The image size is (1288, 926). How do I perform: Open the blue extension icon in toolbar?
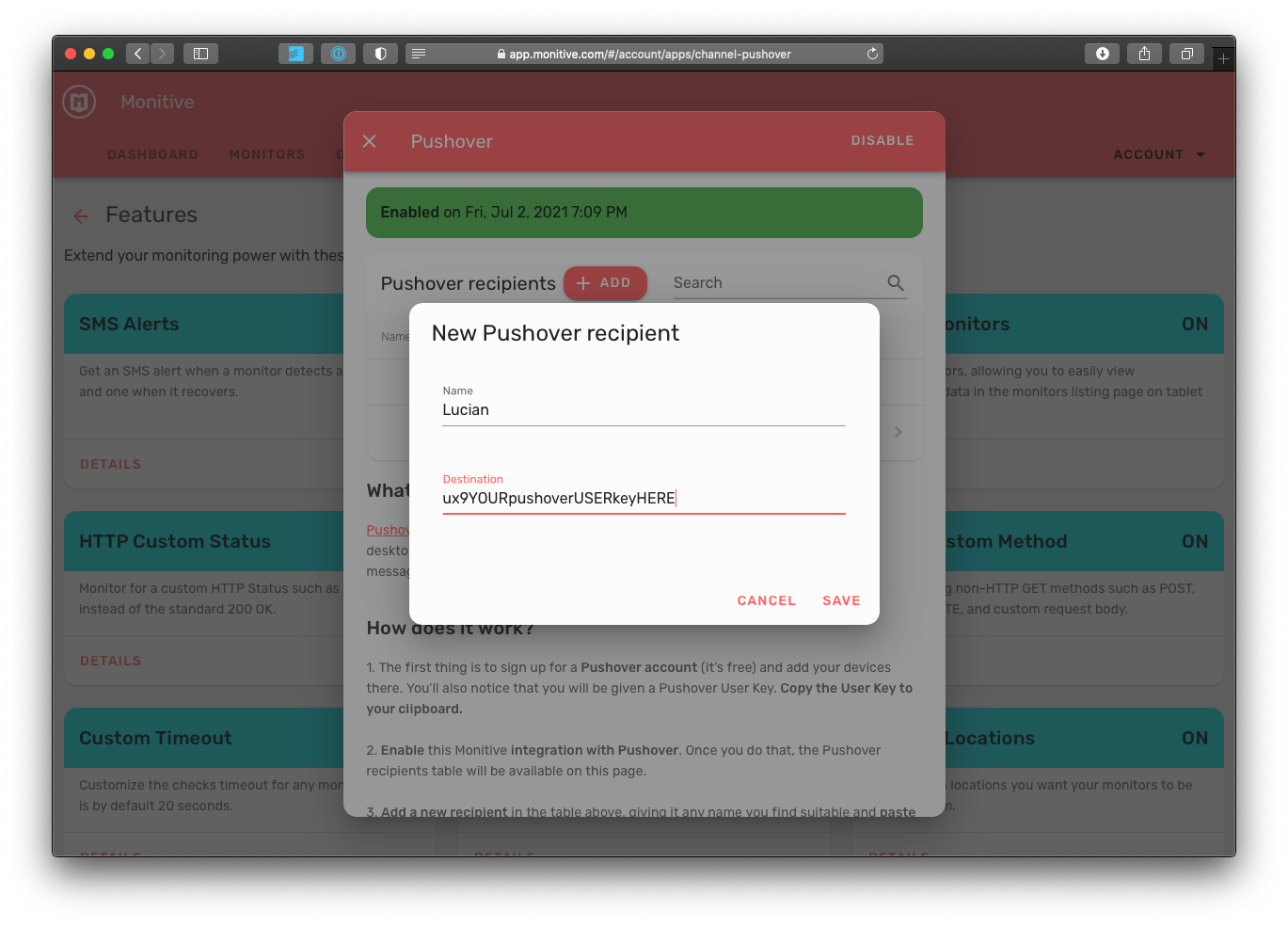295,54
